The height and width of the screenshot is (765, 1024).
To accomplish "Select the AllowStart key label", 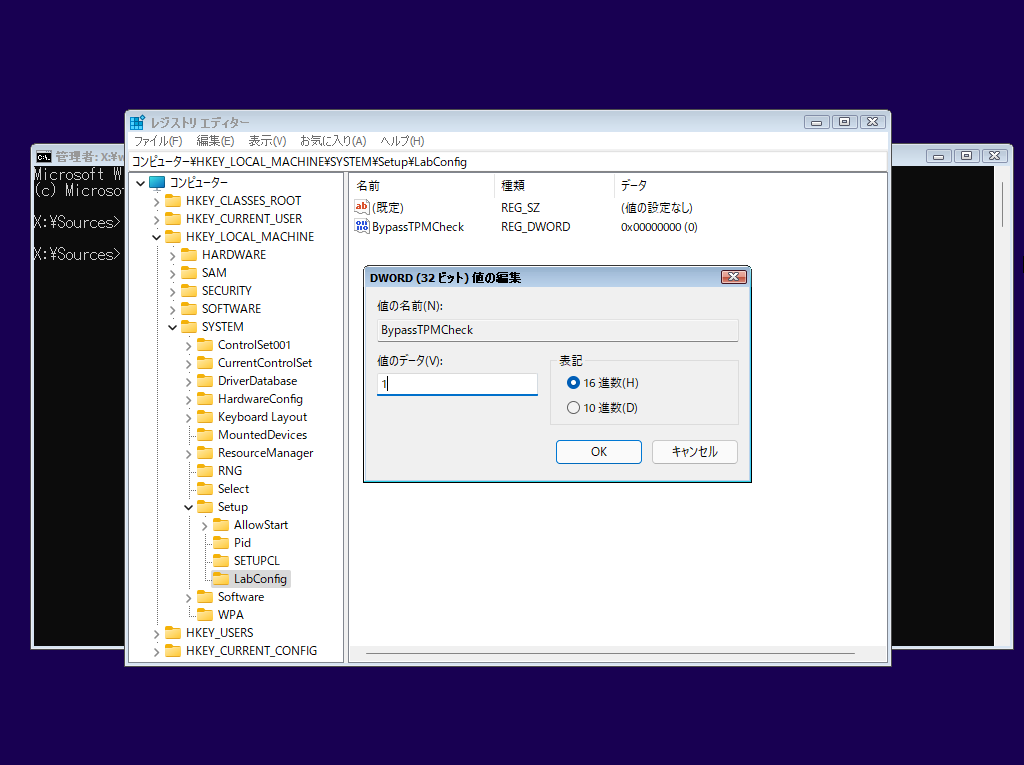I will point(261,525).
